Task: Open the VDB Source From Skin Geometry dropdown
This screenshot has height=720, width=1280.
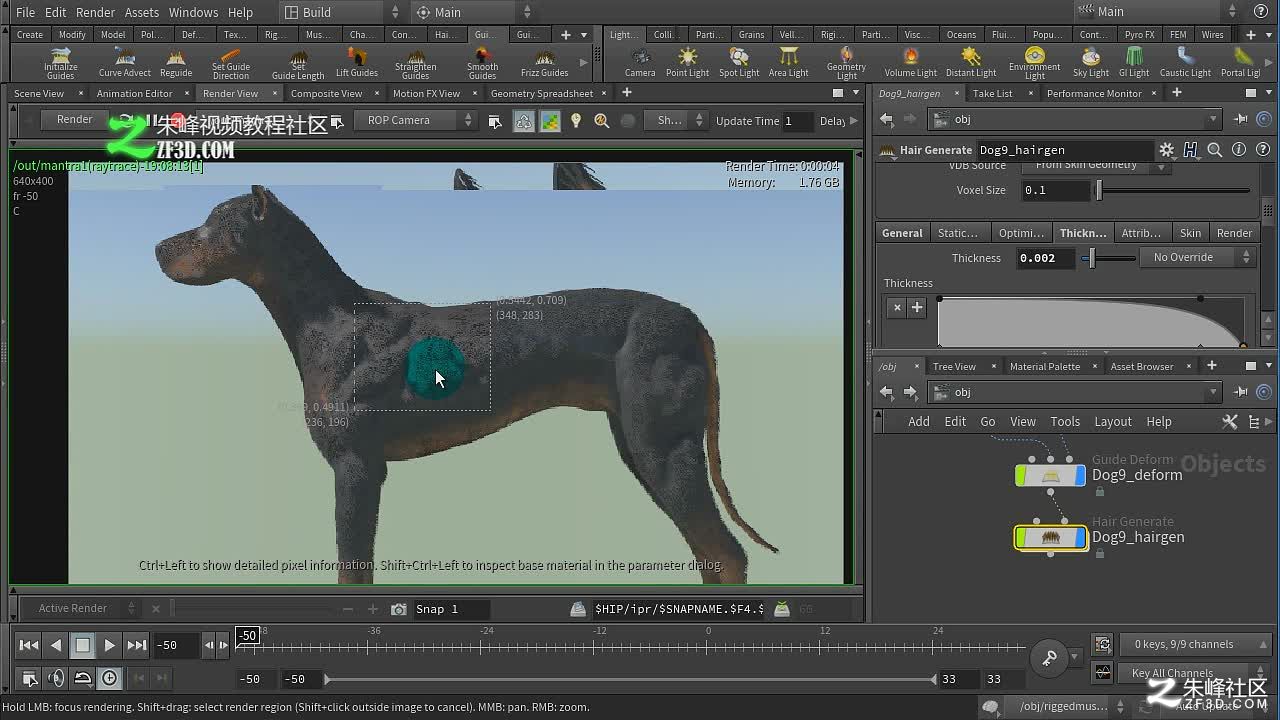Action: click(x=1095, y=166)
